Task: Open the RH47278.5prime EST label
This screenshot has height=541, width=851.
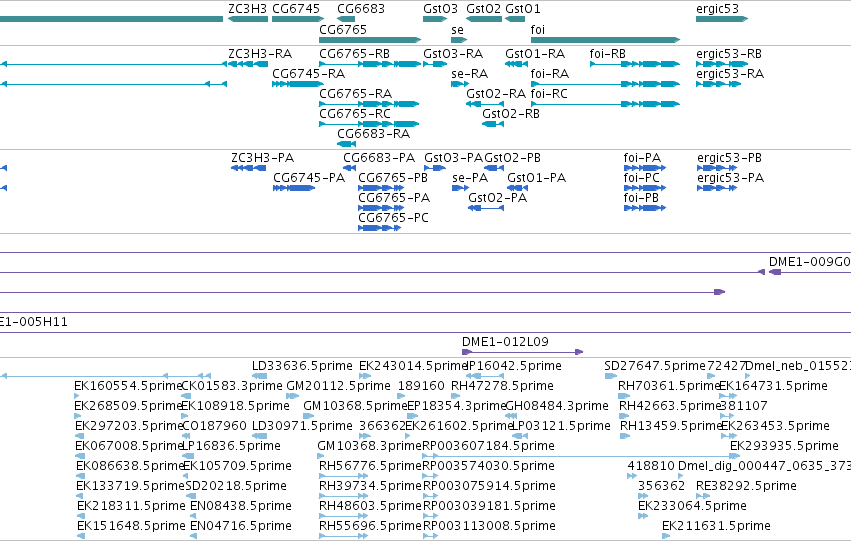Action: [503, 386]
